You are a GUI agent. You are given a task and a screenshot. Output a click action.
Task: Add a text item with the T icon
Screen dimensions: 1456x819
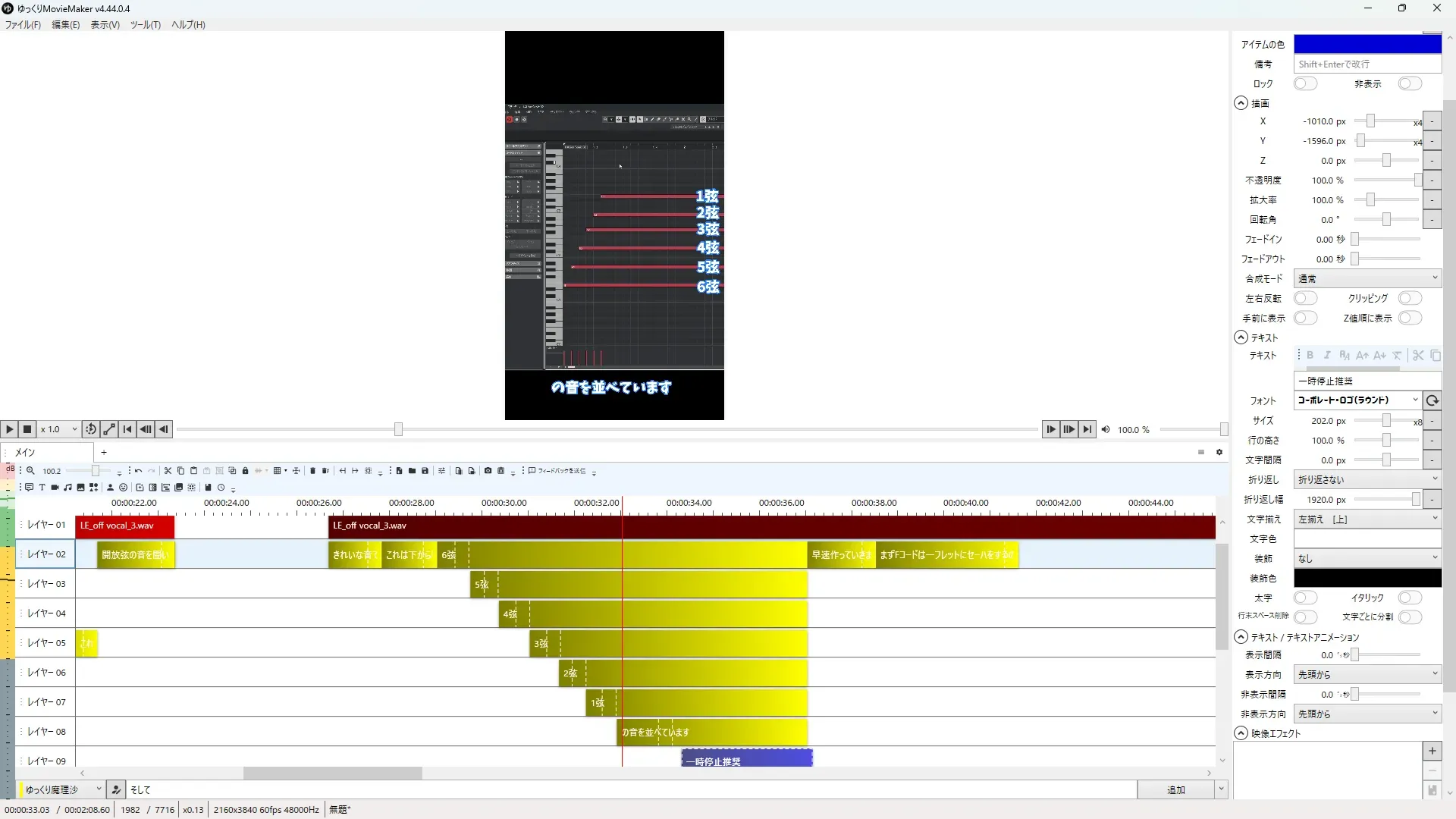coord(42,488)
